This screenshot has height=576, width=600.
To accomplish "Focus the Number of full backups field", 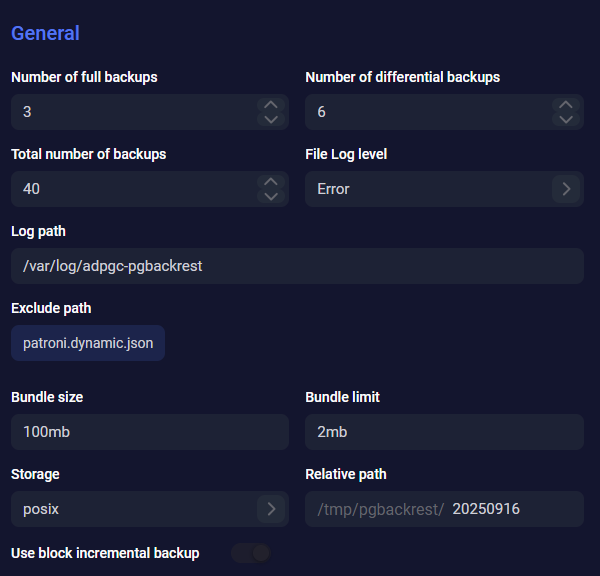I will click(x=130, y=112).
